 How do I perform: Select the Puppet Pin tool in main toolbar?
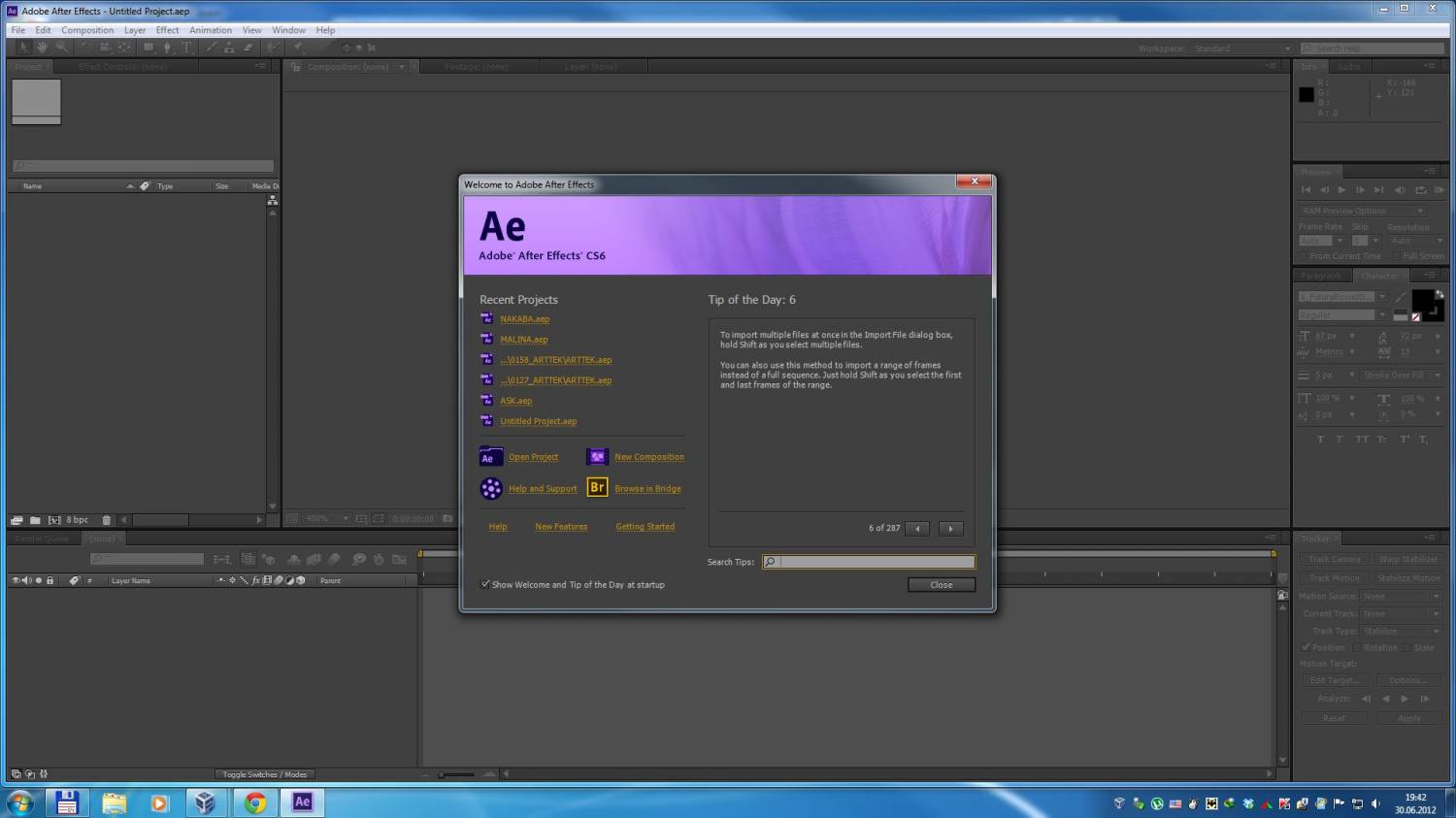298,47
